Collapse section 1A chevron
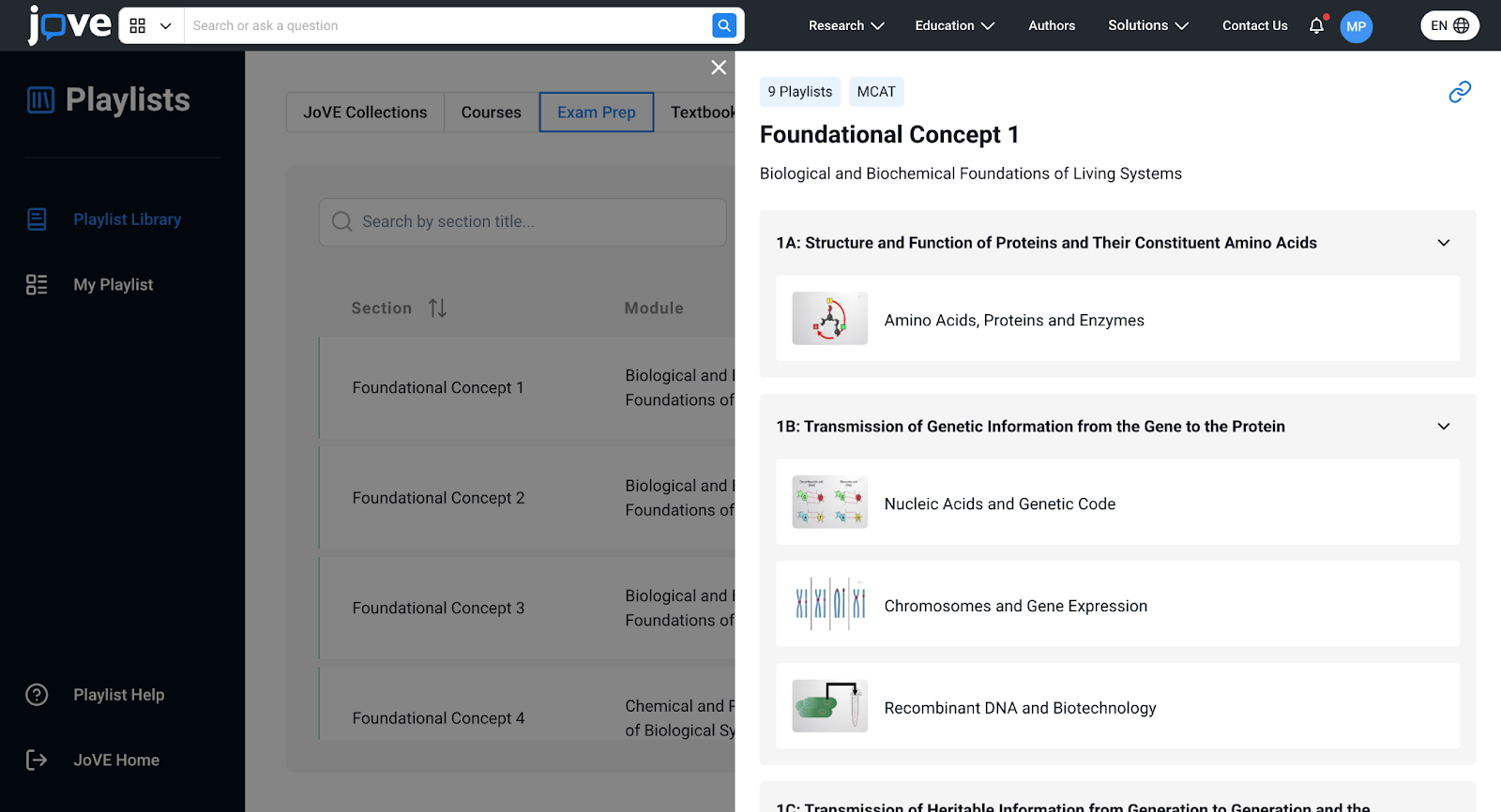 coord(1444,243)
